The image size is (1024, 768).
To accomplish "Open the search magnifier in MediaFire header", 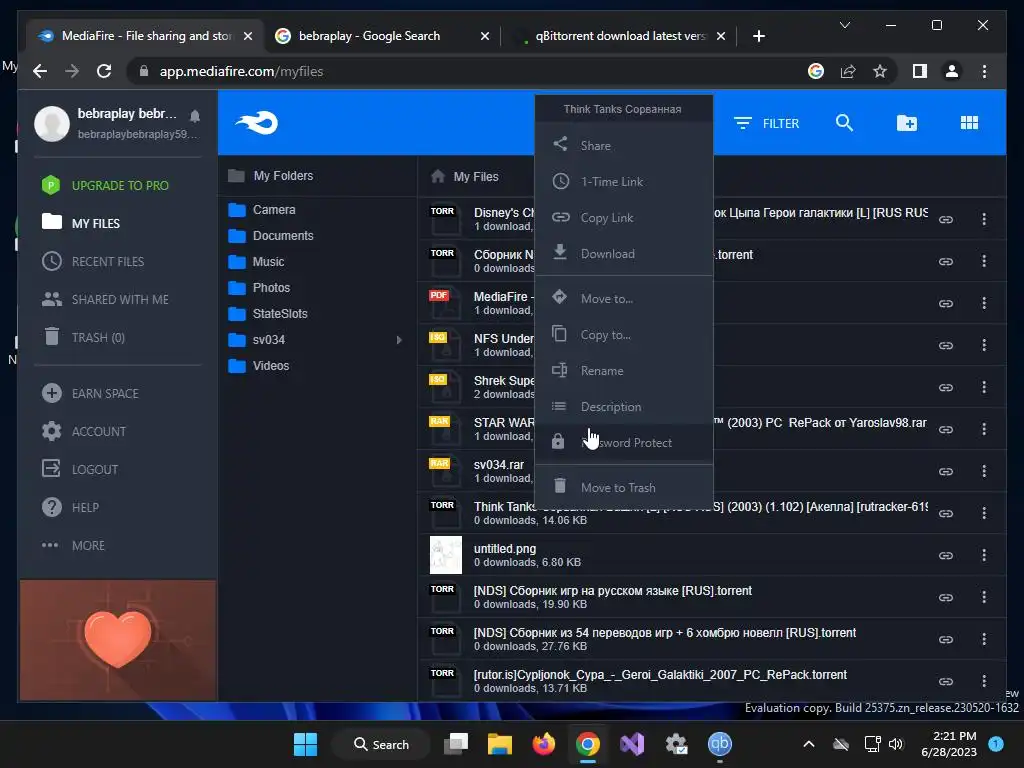I will coord(844,123).
